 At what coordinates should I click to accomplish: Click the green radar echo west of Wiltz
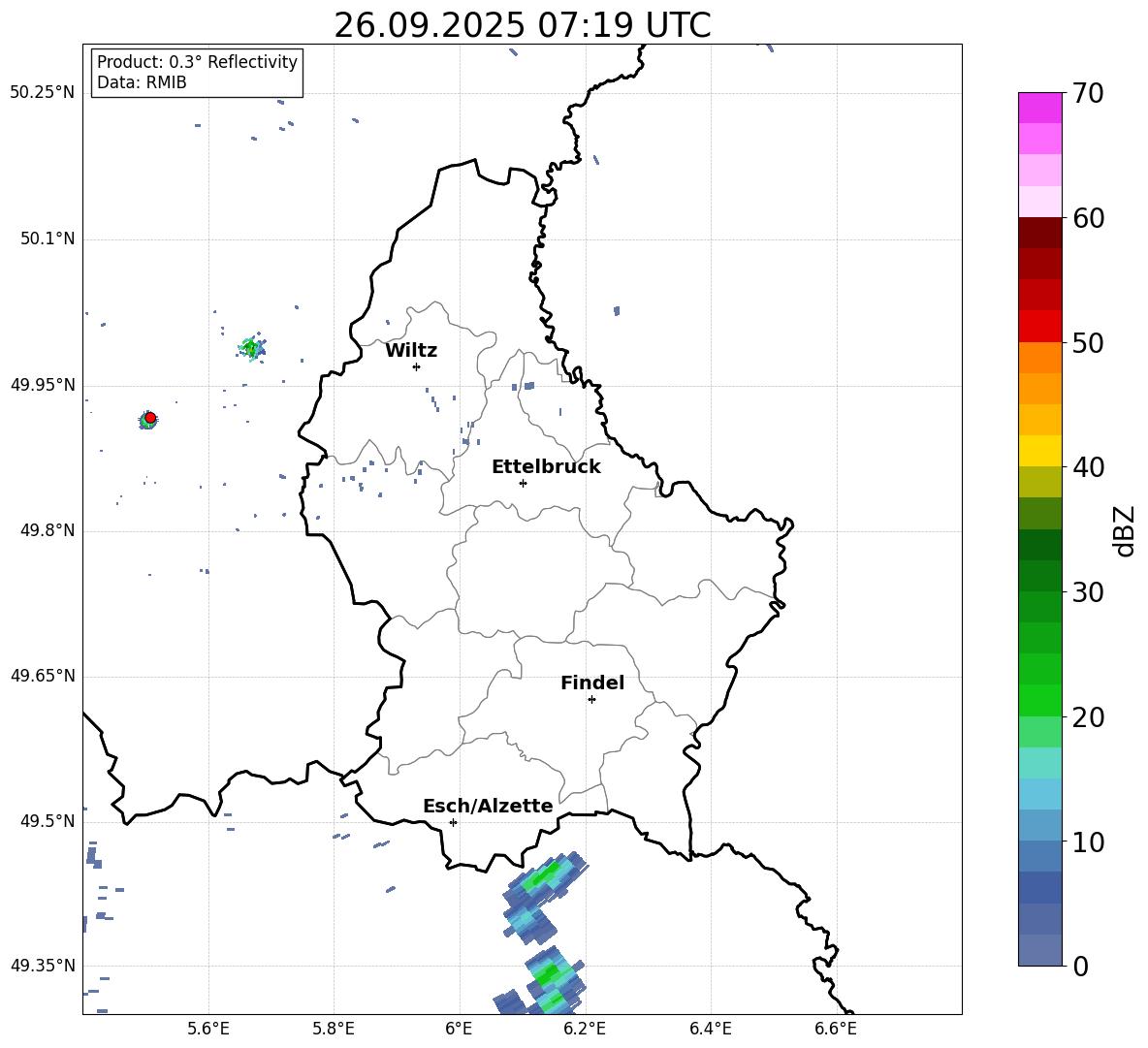[252, 348]
